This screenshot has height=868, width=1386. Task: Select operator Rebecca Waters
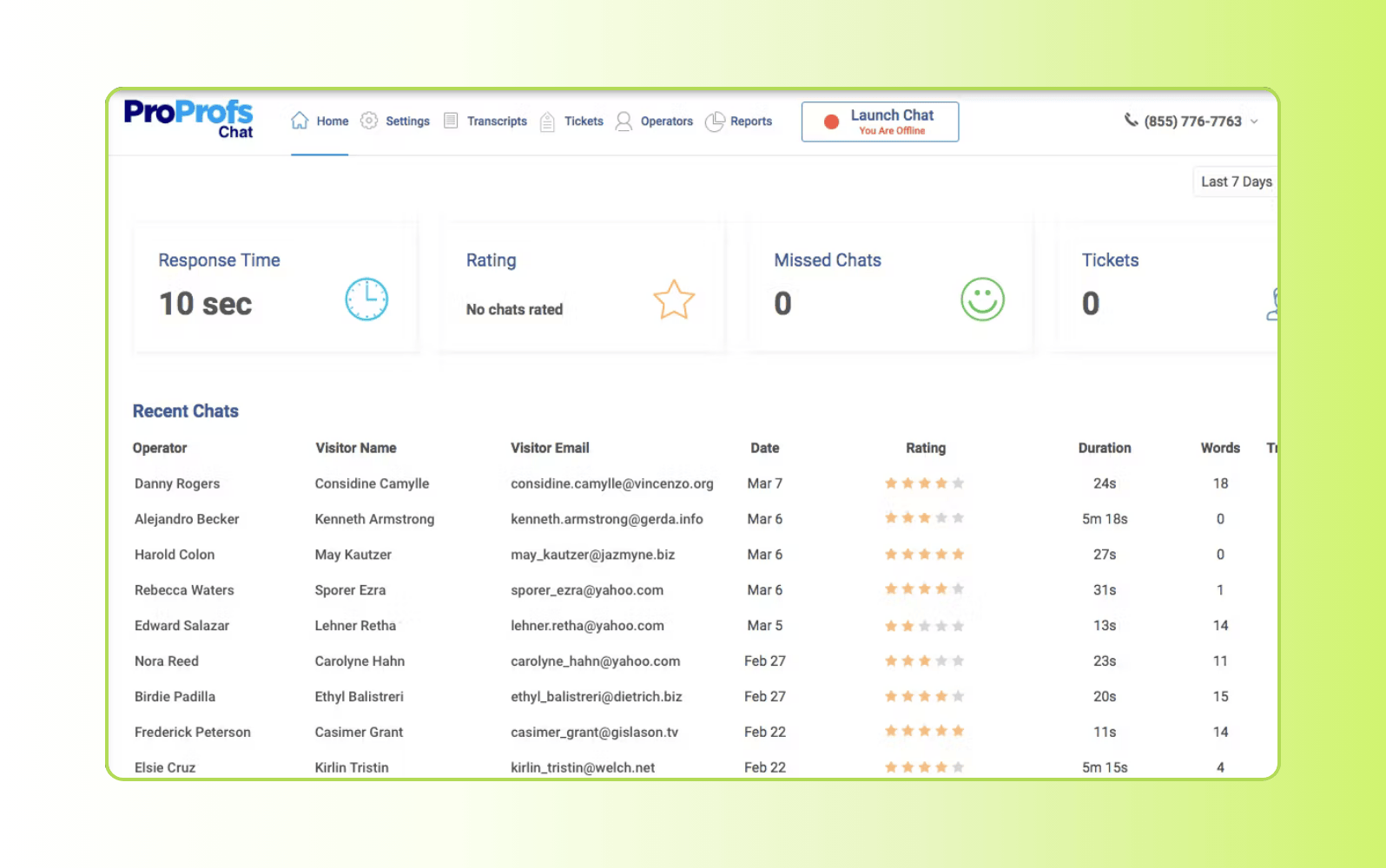184,590
